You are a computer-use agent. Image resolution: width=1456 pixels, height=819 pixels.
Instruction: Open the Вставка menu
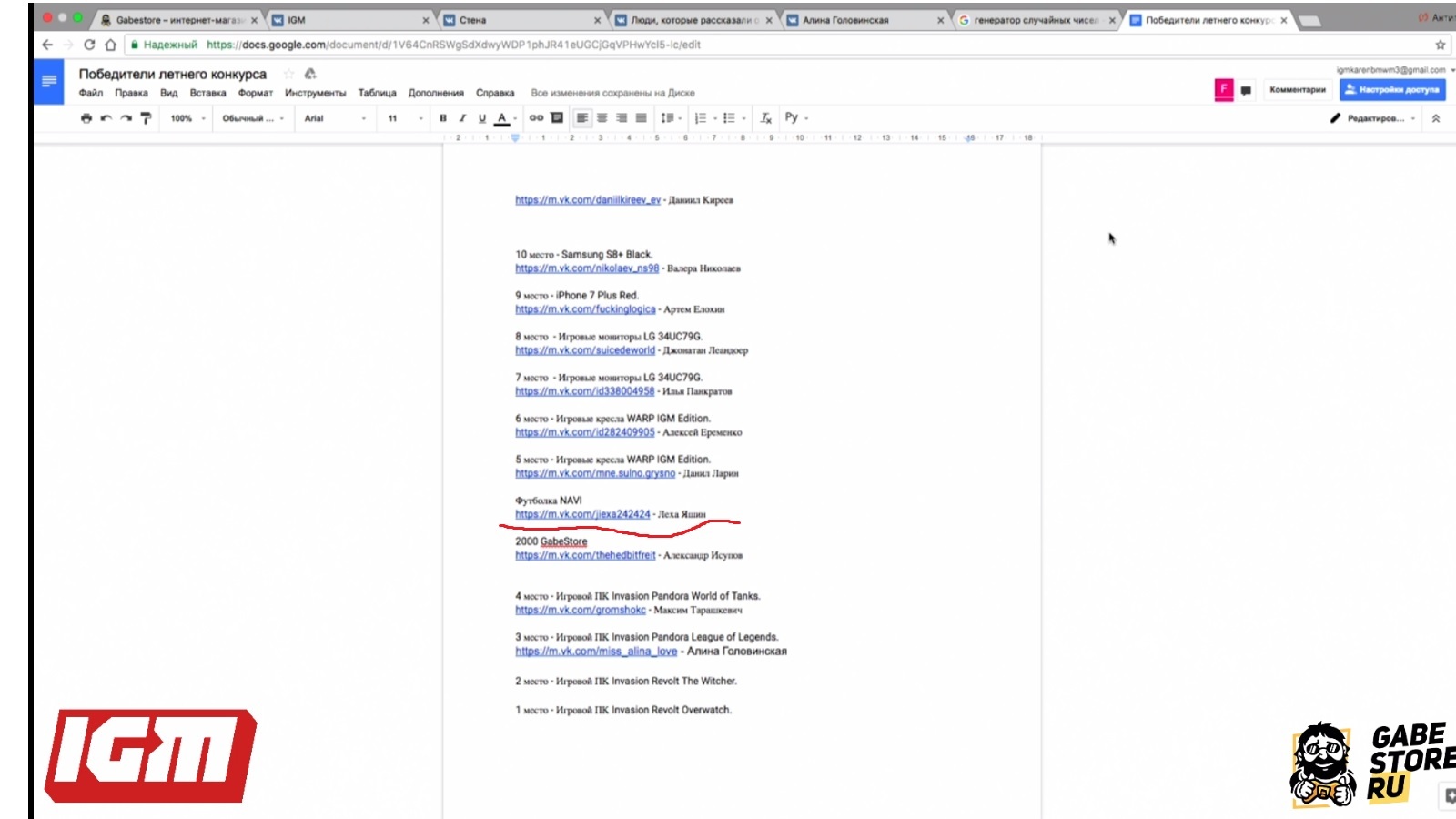(207, 93)
